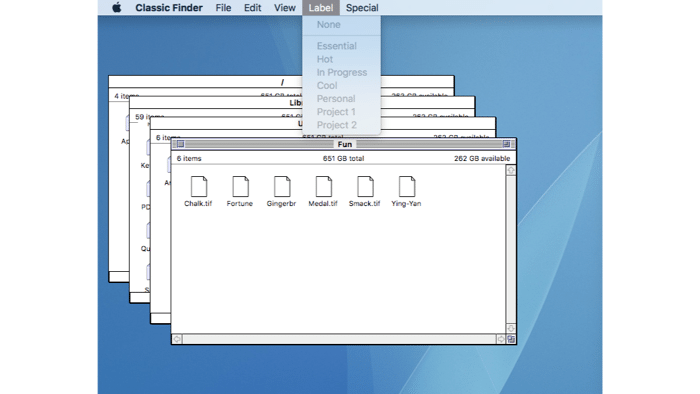Open the View menu
Viewport: 700px width, 394px height.
(x=284, y=8)
